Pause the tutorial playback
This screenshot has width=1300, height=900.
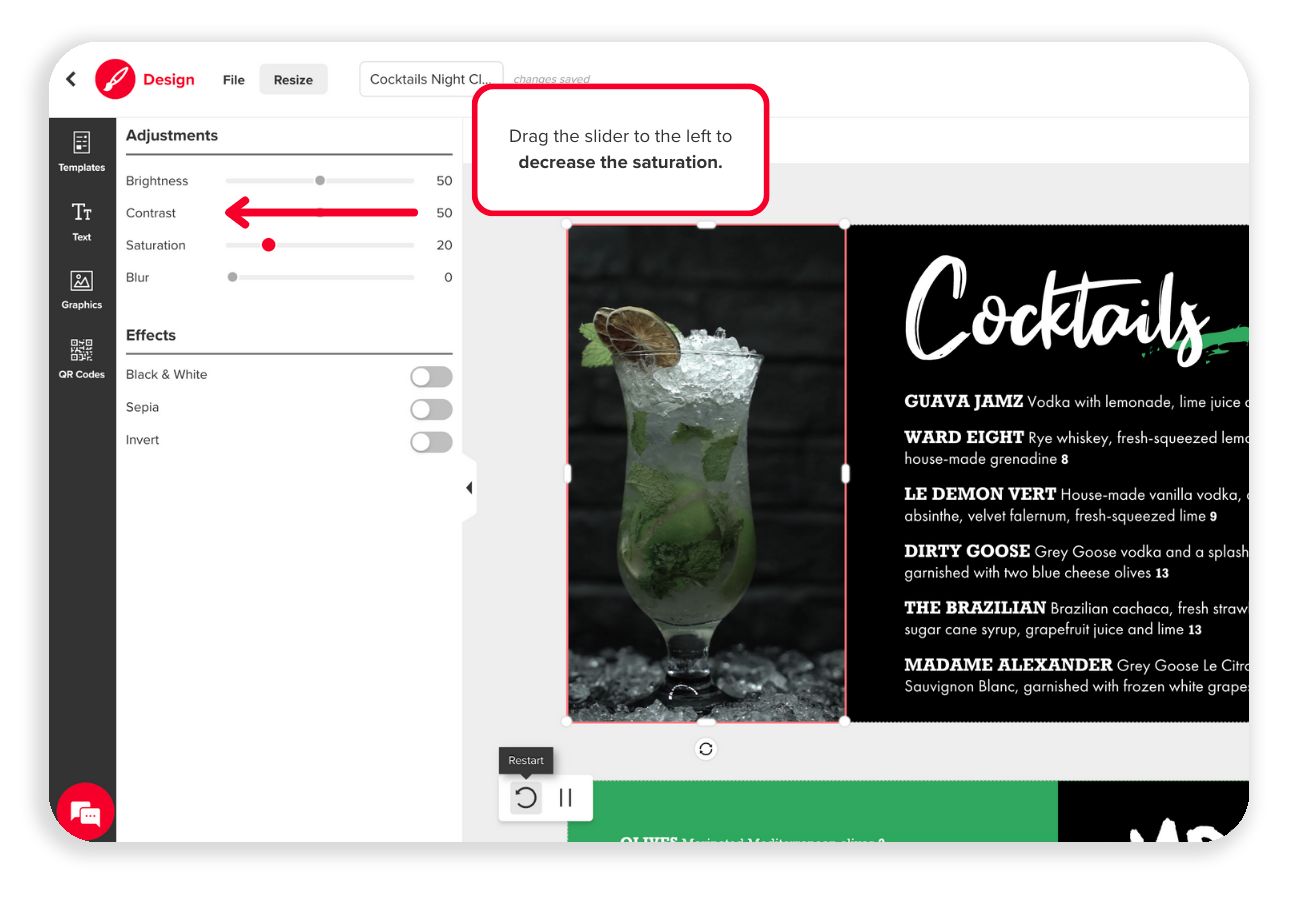click(566, 798)
